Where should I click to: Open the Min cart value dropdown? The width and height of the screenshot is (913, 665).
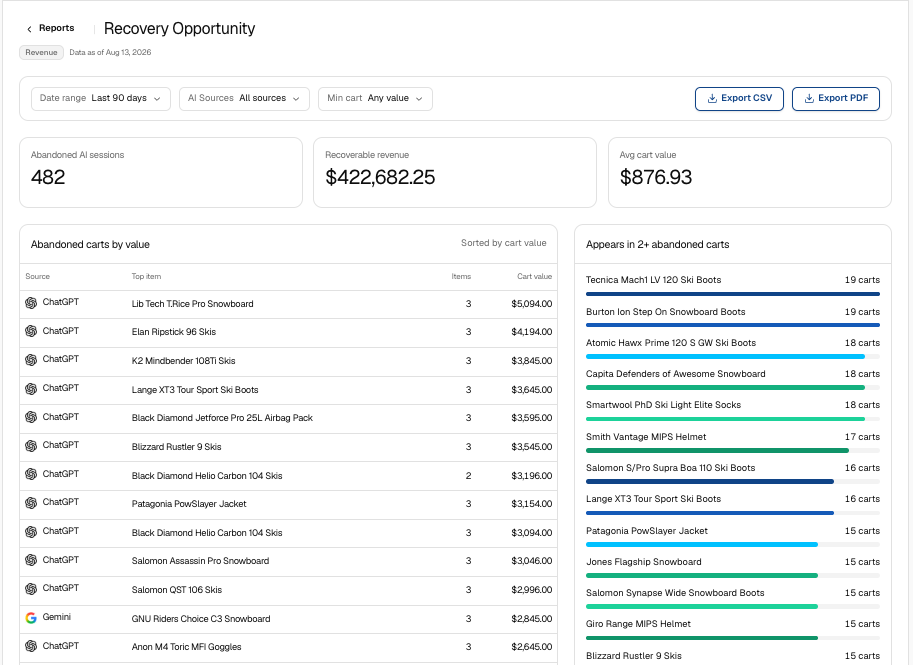(375, 98)
